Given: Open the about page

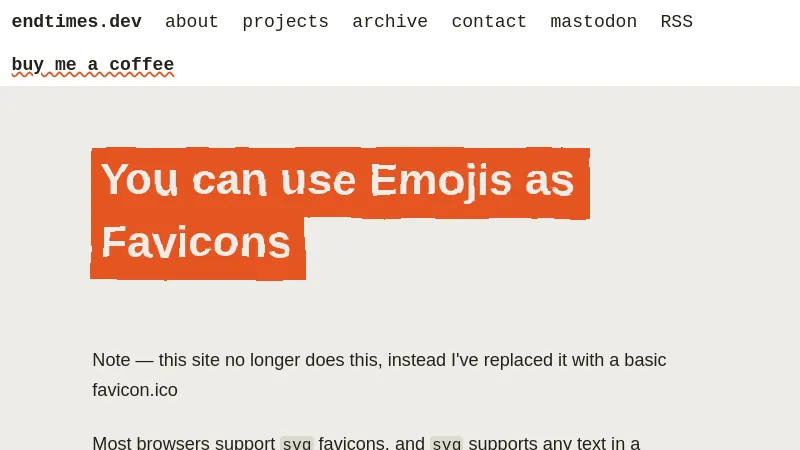Looking at the screenshot, I should (x=192, y=22).
